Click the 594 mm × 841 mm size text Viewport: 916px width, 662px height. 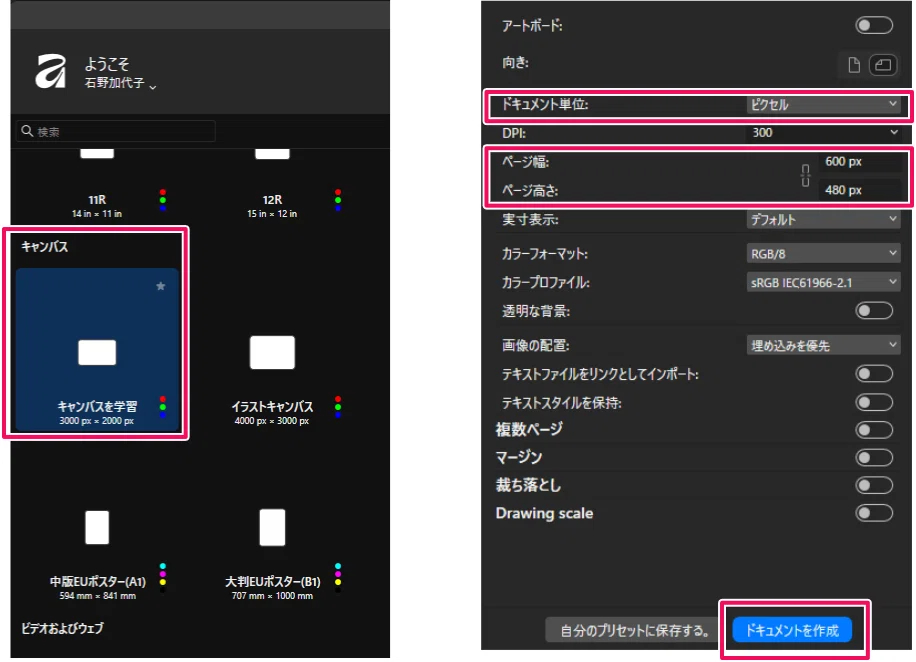pyautogui.click(x=98, y=596)
